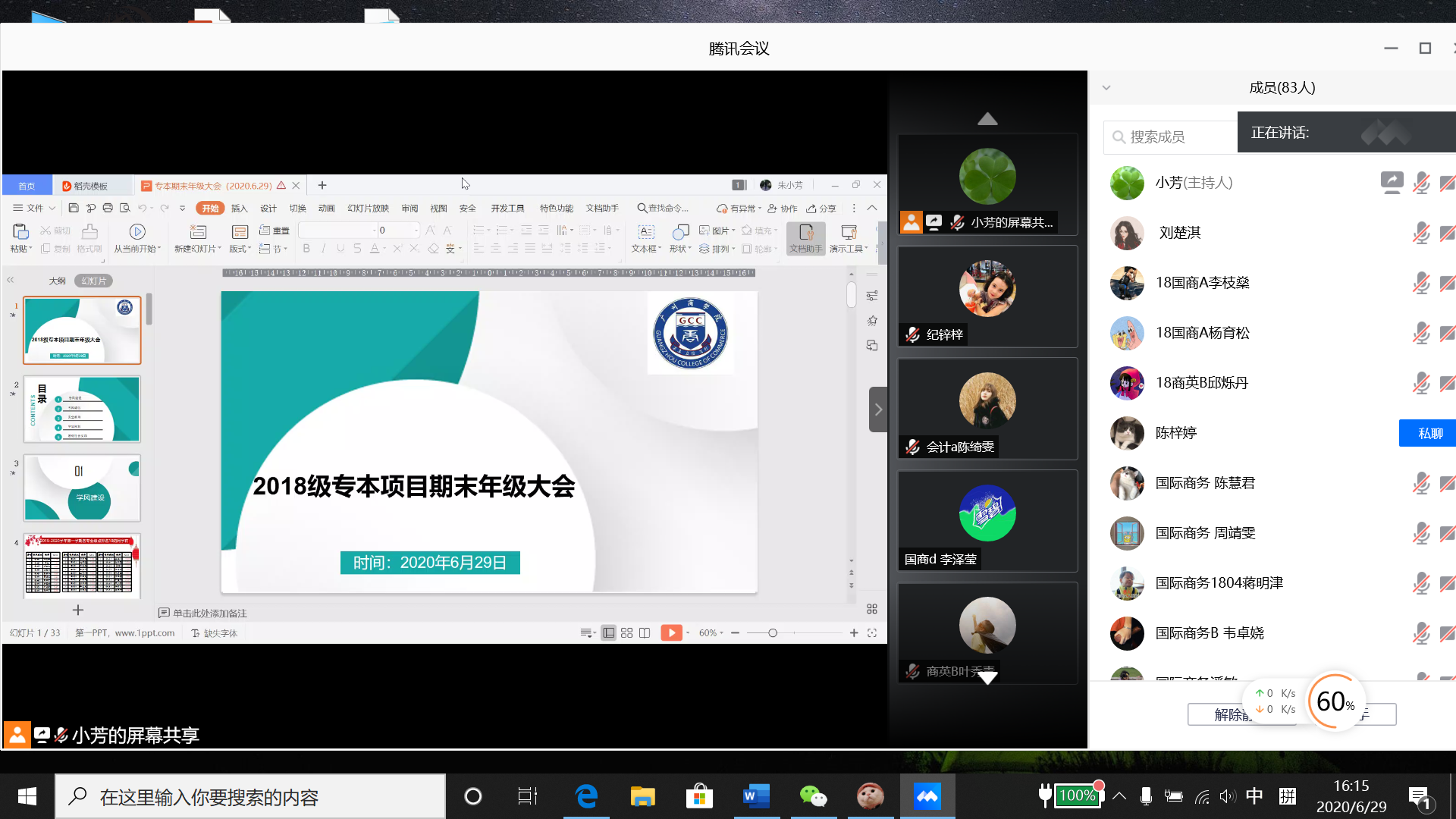Image resolution: width=1456 pixels, height=819 pixels.
Task: Toggle camera for 国际商务 陈慧君
Action: (x=1447, y=483)
